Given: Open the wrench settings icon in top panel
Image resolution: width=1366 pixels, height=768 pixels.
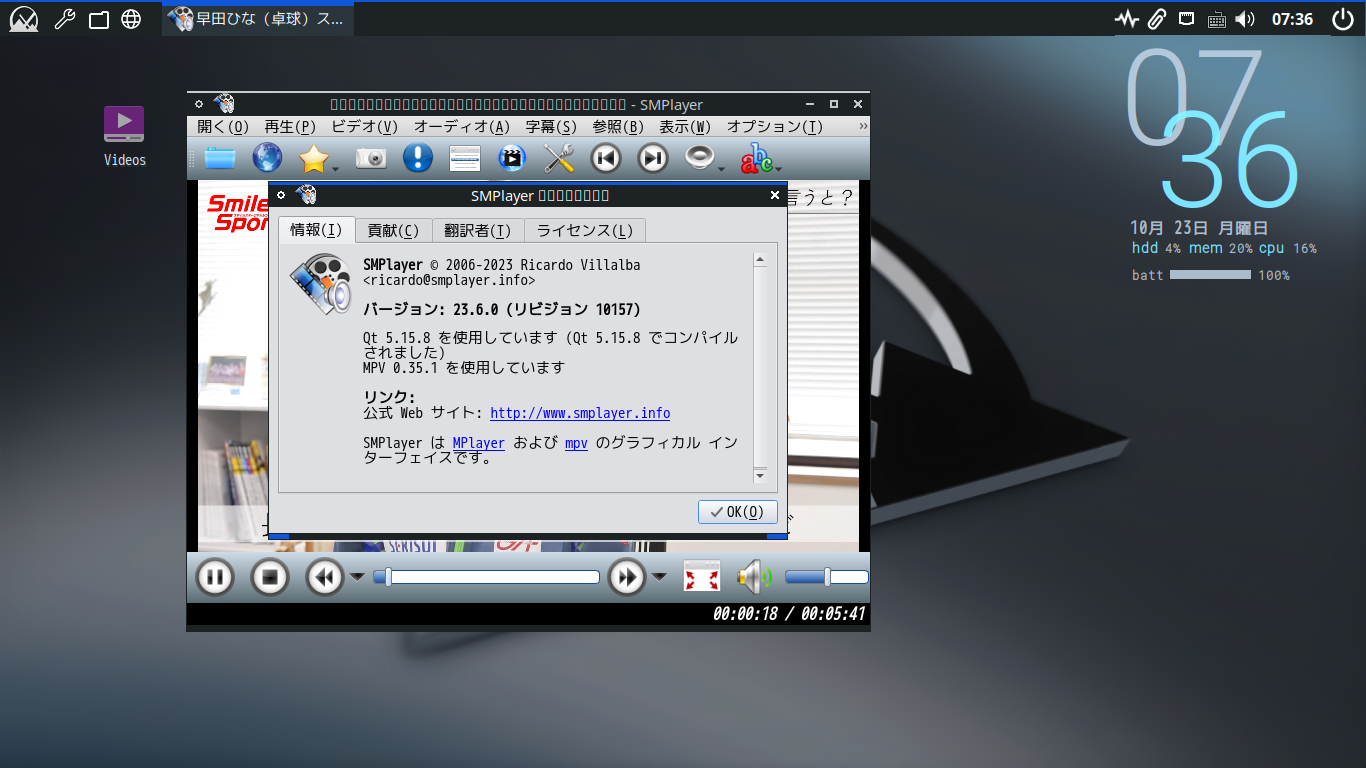Looking at the screenshot, I should point(65,19).
